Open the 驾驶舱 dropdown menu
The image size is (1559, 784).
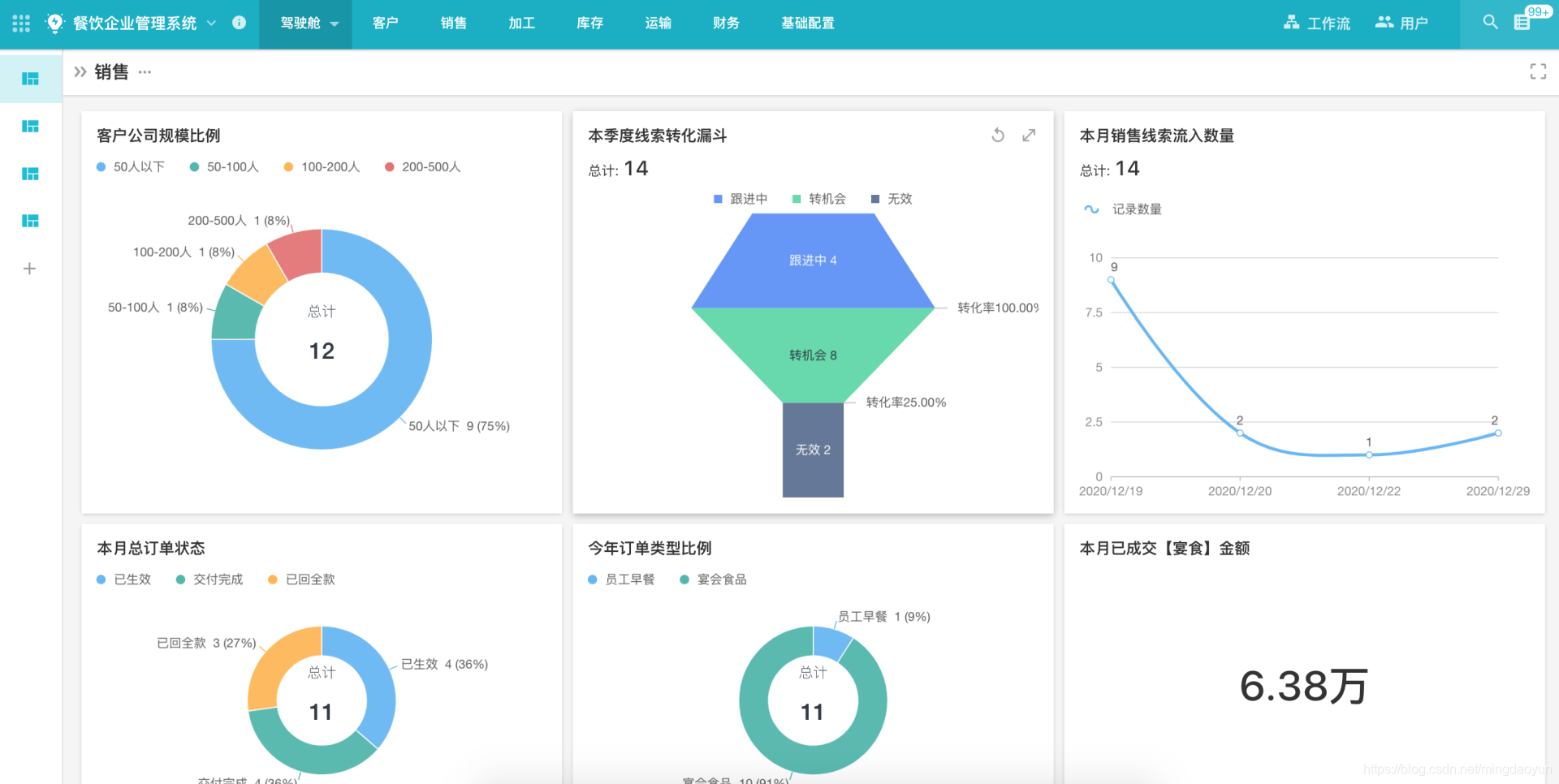[x=305, y=24]
